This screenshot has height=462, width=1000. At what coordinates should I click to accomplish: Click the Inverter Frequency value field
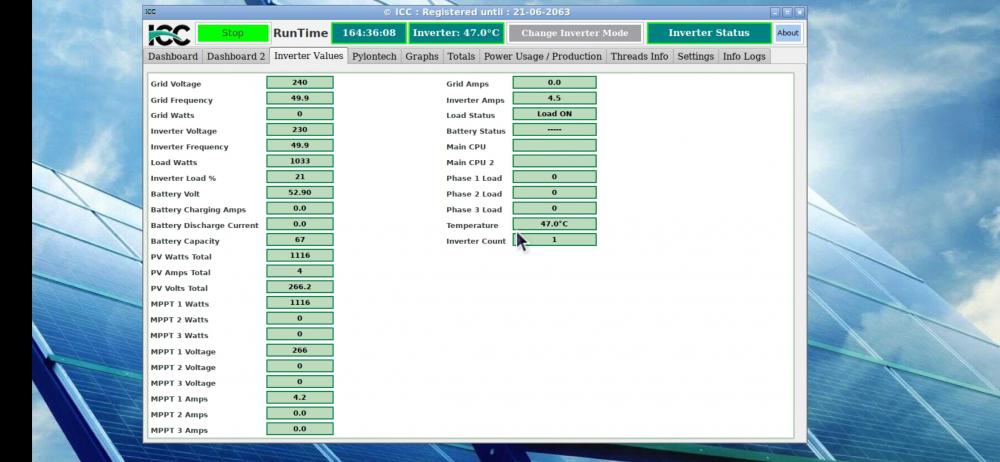(x=300, y=145)
